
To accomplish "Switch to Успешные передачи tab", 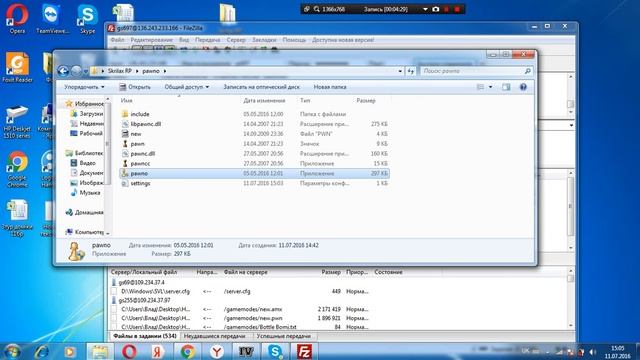I will click(x=283, y=336).
